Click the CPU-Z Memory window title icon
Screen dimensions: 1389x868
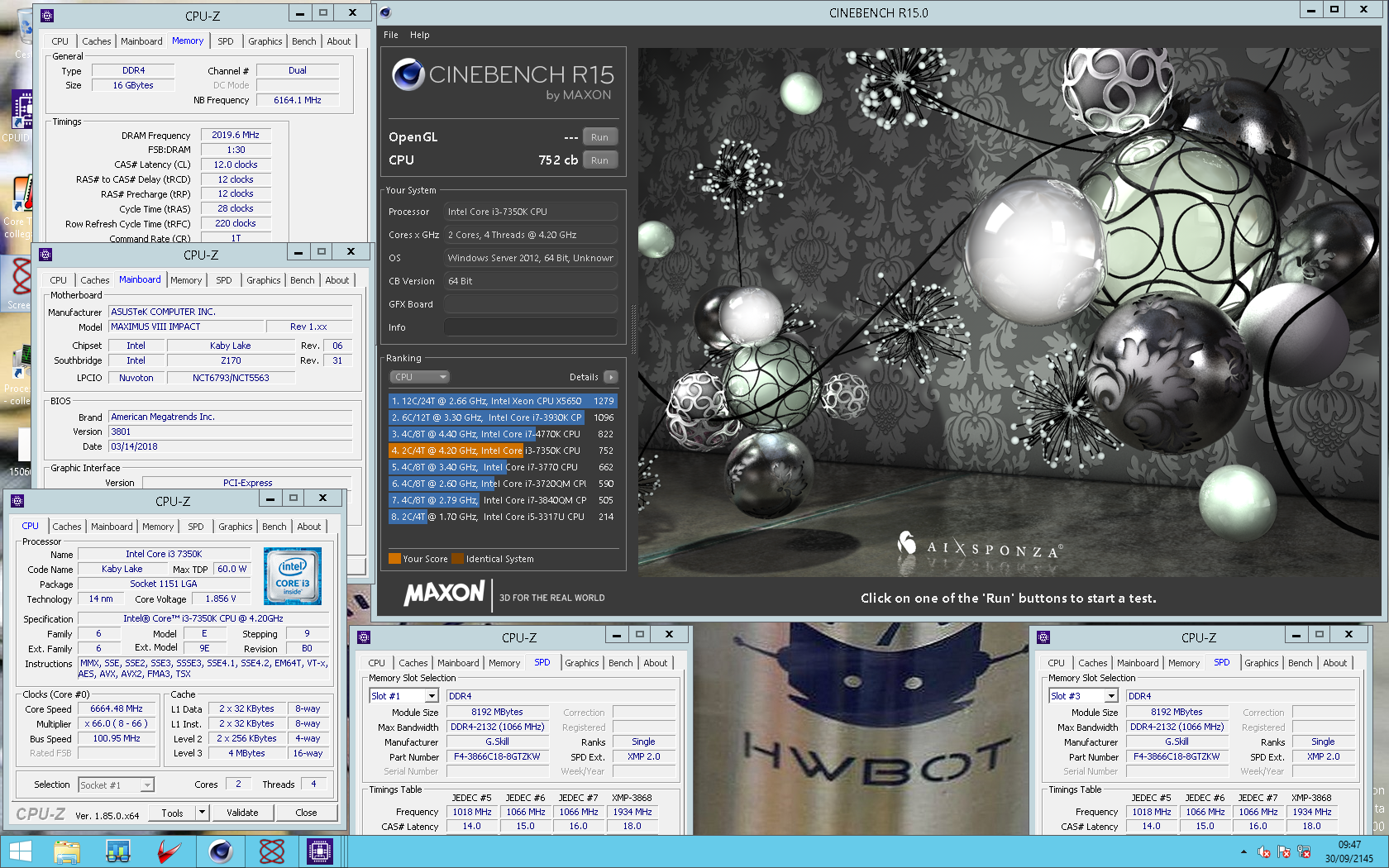[x=47, y=16]
